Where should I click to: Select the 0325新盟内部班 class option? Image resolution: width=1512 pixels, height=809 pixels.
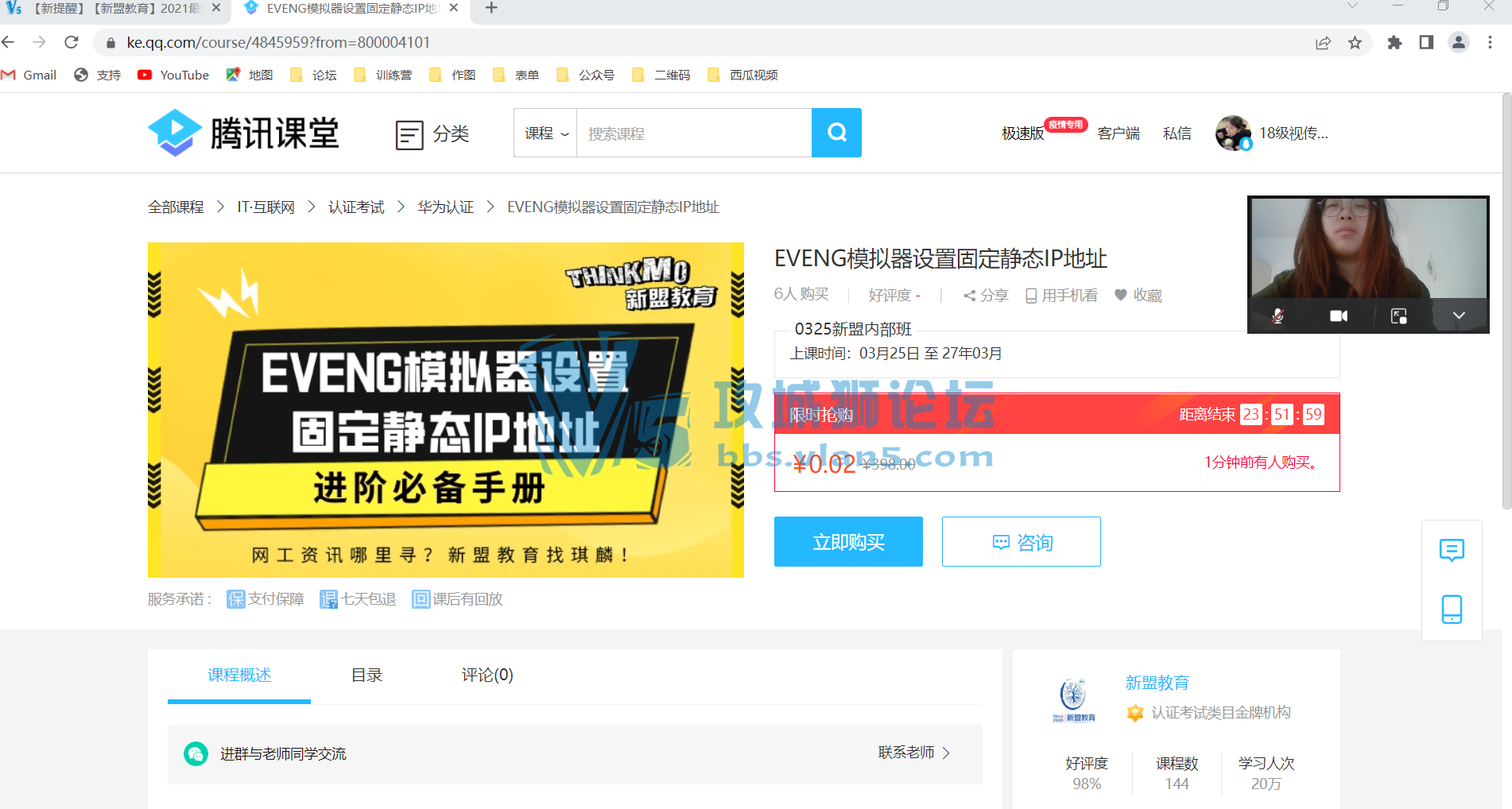[x=1057, y=350]
